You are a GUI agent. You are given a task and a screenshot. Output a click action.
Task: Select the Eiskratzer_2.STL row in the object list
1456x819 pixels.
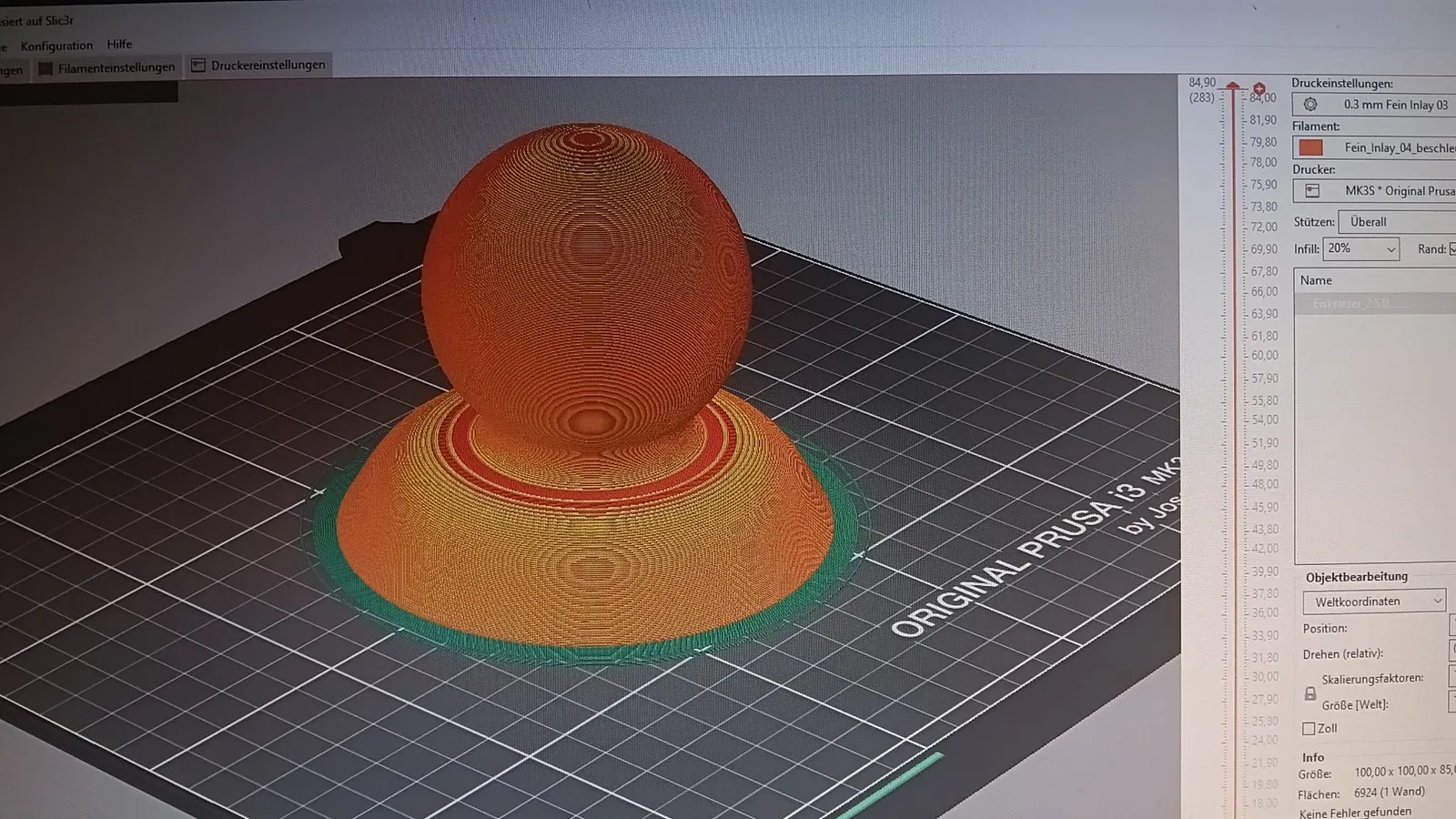(1375, 303)
